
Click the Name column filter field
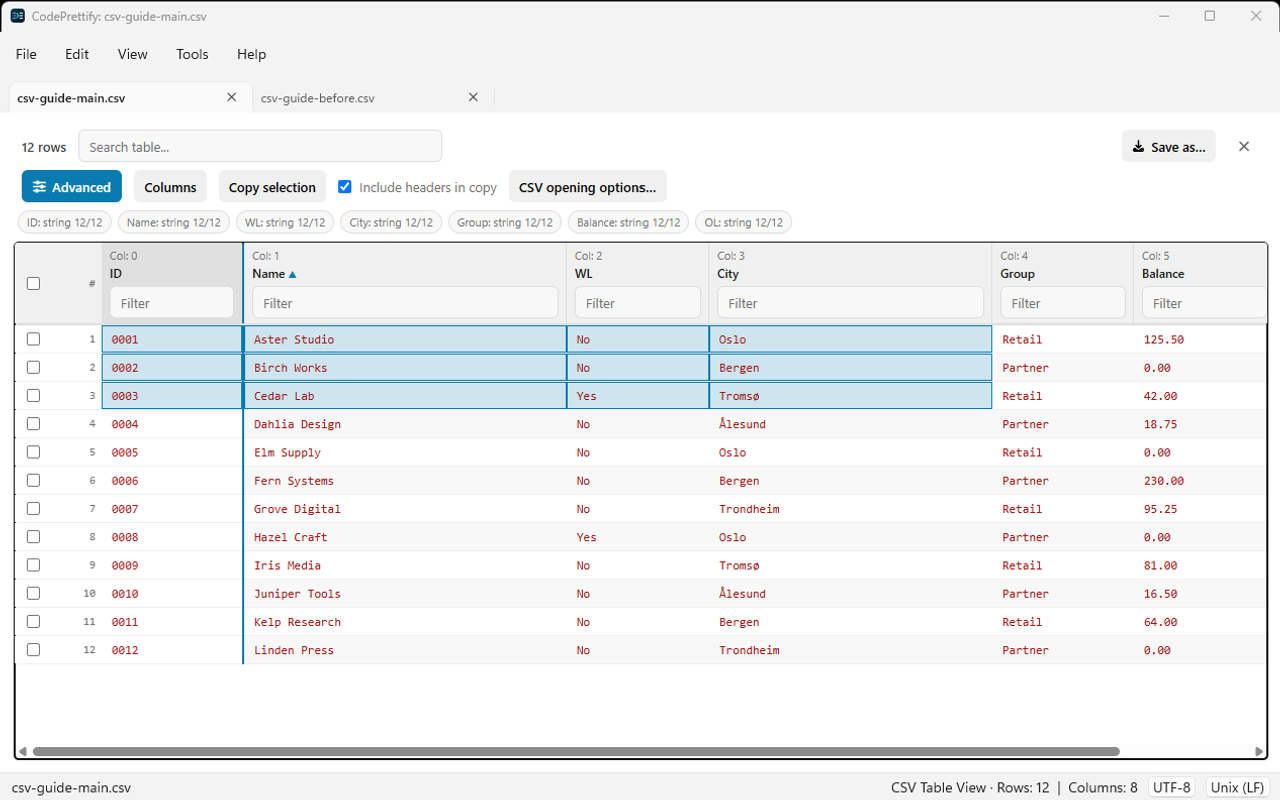[x=405, y=302]
